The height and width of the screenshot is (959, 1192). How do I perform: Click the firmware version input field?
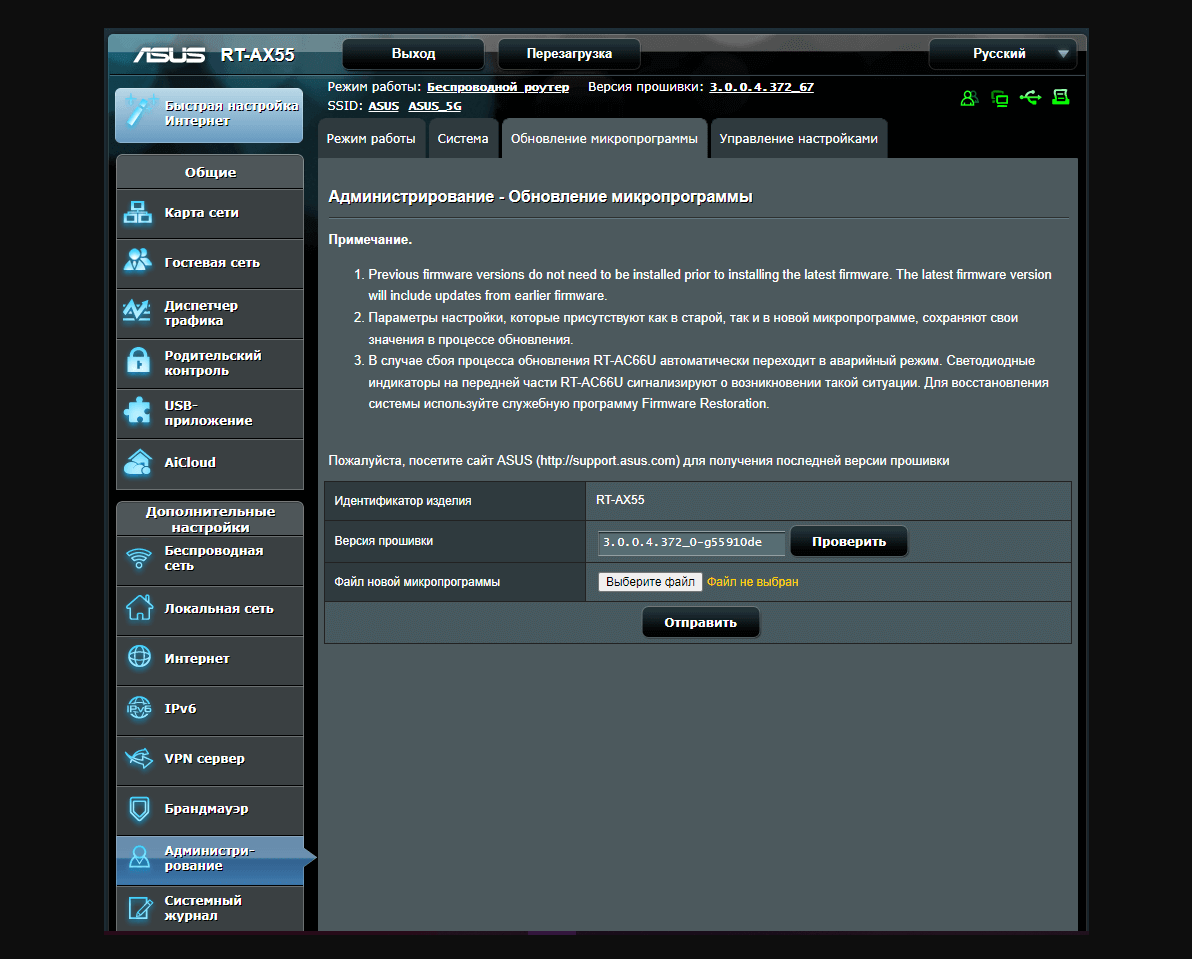point(691,542)
